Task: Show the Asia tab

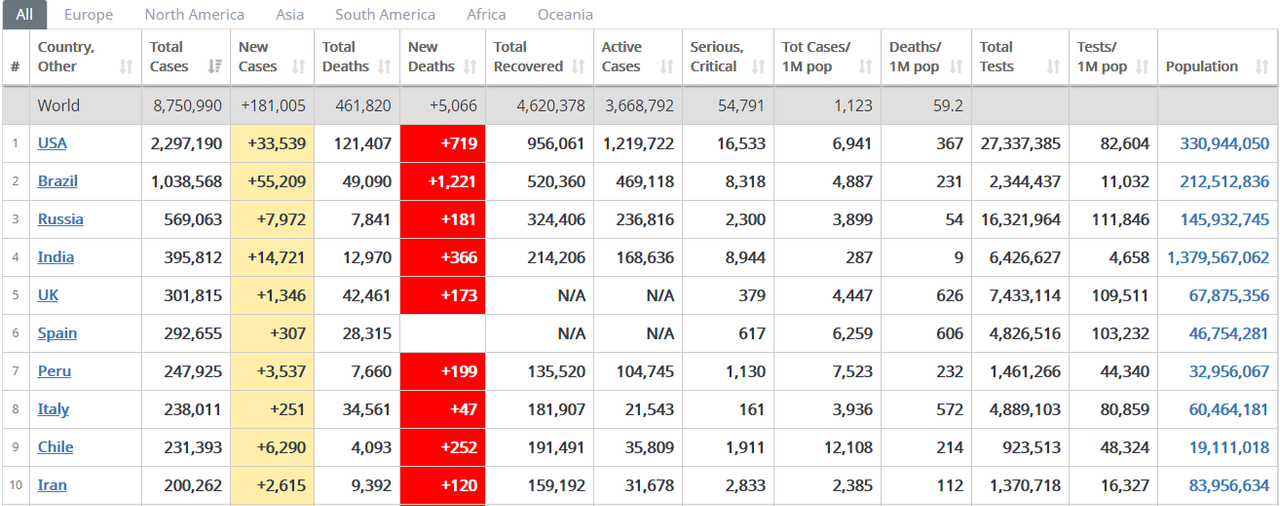Action: tap(290, 15)
